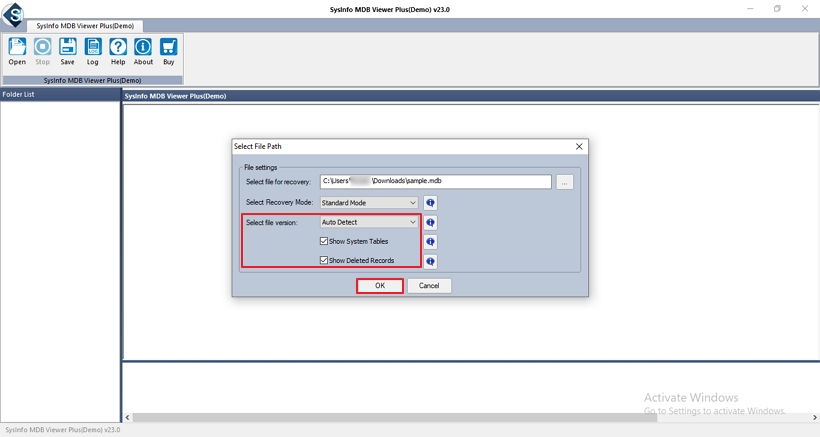Click the restore window button

tap(778, 9)
